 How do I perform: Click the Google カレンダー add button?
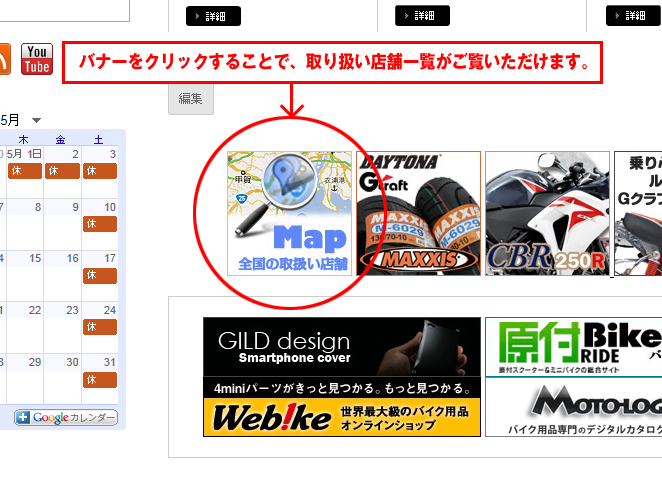tap(66, 418)
